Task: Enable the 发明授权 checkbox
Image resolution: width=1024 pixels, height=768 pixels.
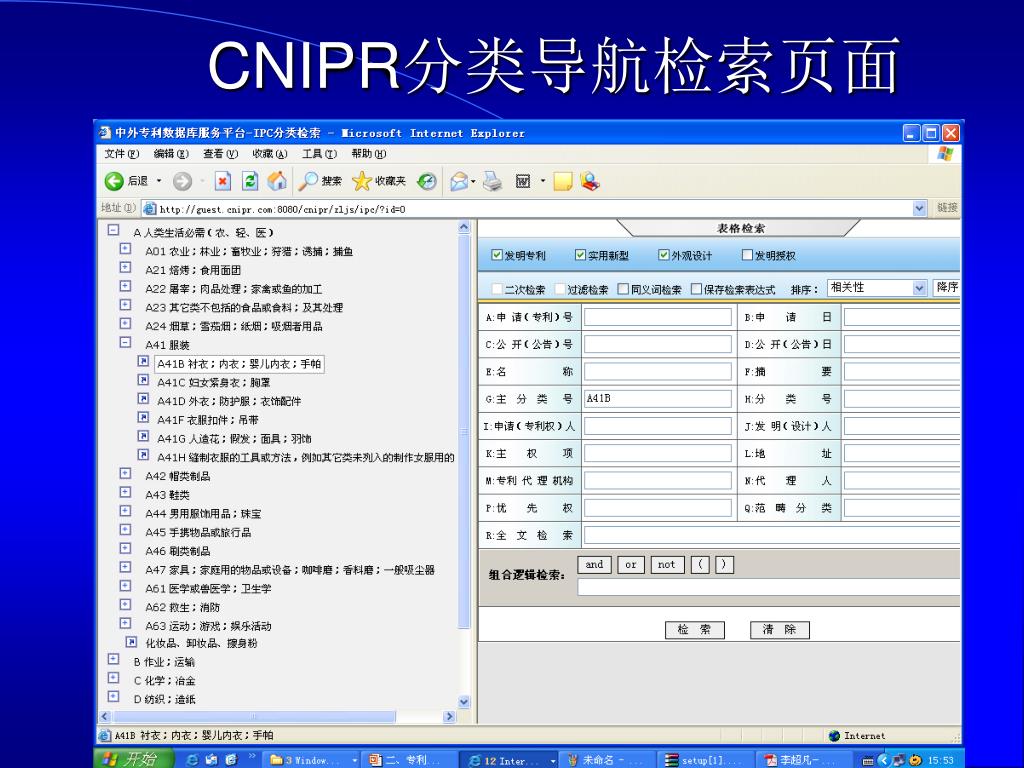Action: click(747, 255)
